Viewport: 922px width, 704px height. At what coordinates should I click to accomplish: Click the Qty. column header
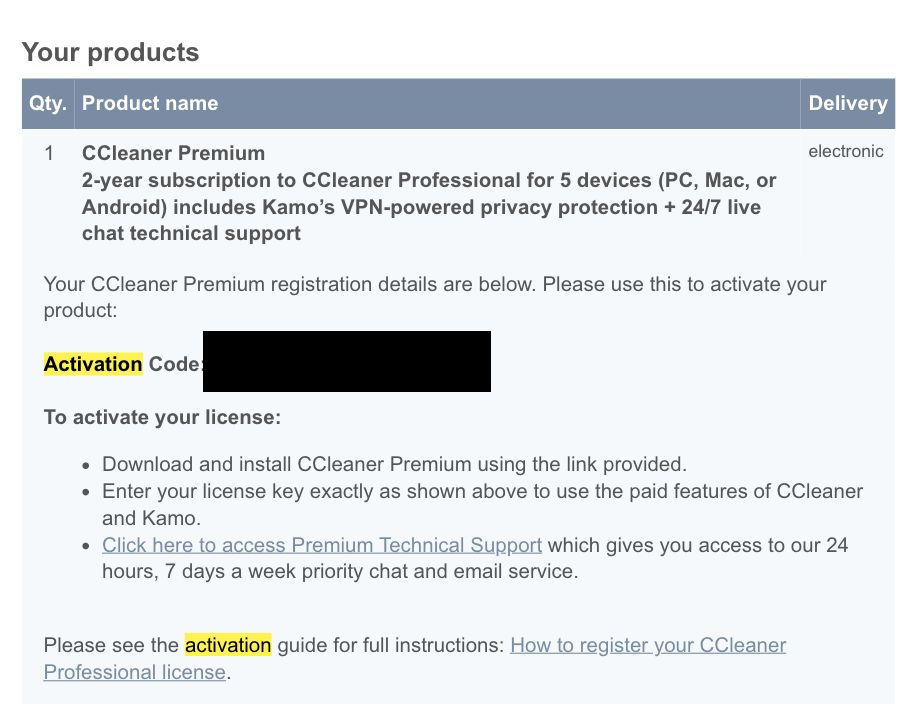[47, 103]
